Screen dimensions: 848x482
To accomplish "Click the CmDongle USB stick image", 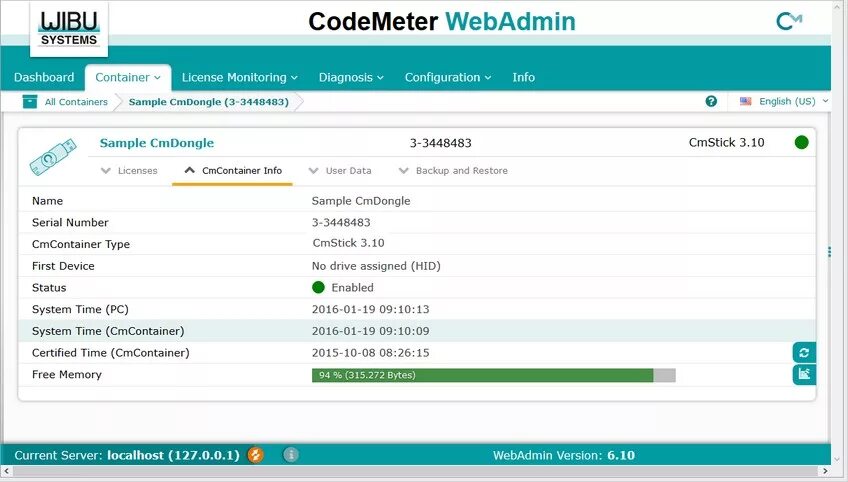I will (x=53, y=157).
